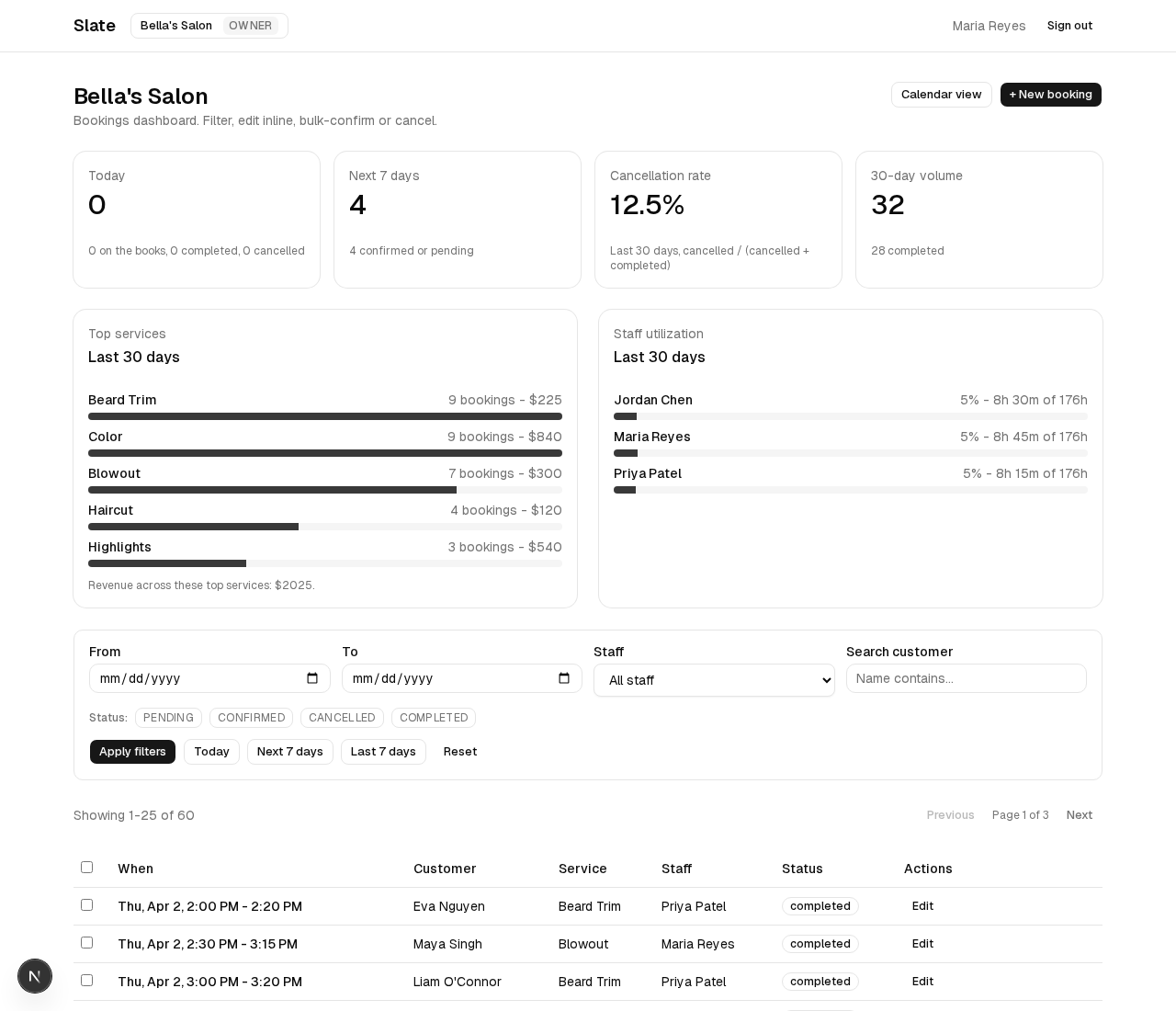Click Sign out
The image size is (1176, 1011).
pos(1069,26)
